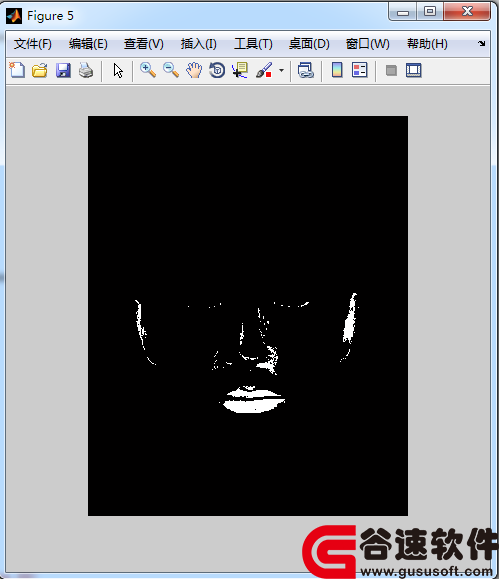Screen dimensions: 499x579
Task: Click the Link Plot icon
Action: pos(306,70)
